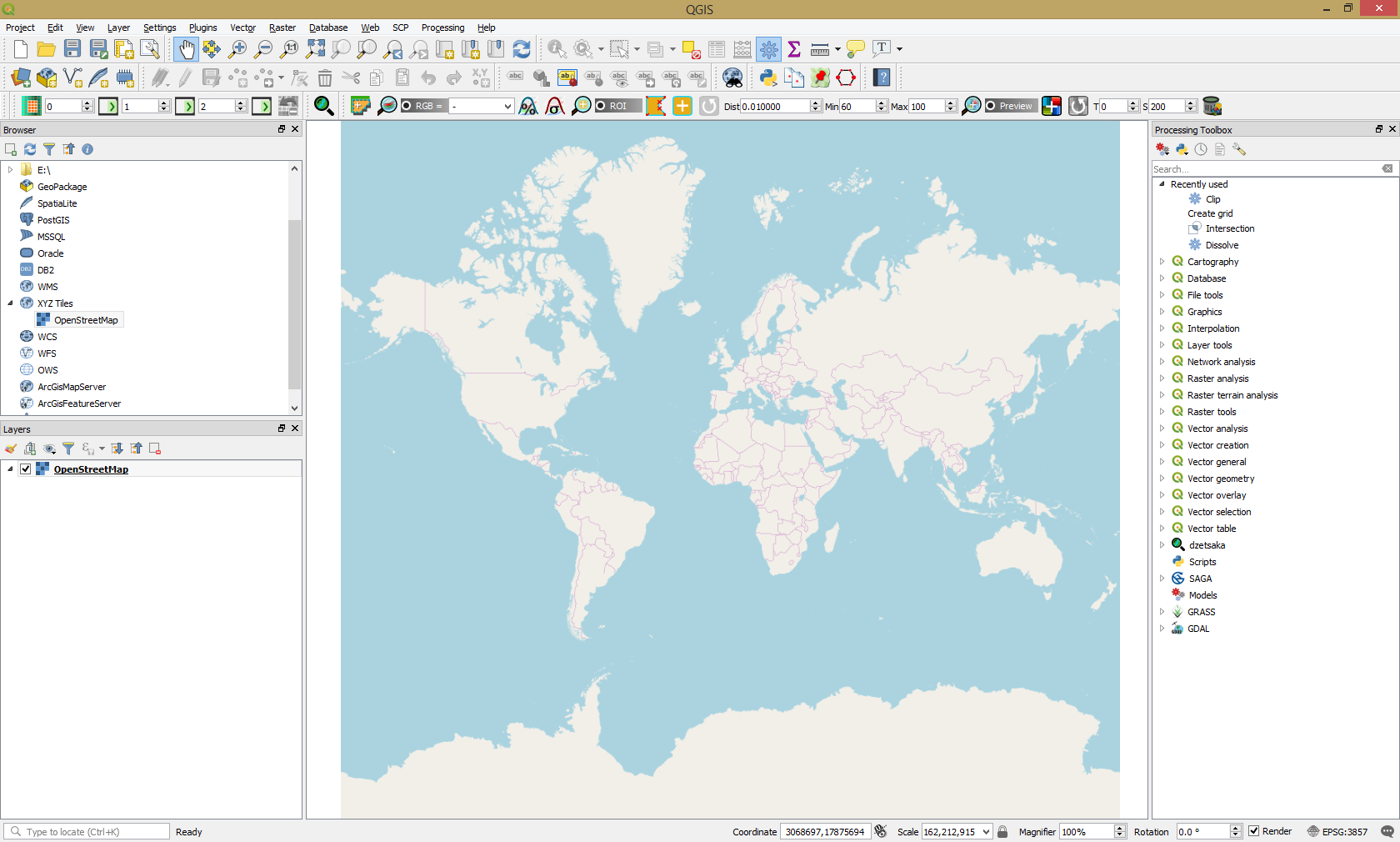Image resolution: width=1400 pixels, height=842 pixels.
Task: Open a project using the folder icon
Action: click(47, 49)
